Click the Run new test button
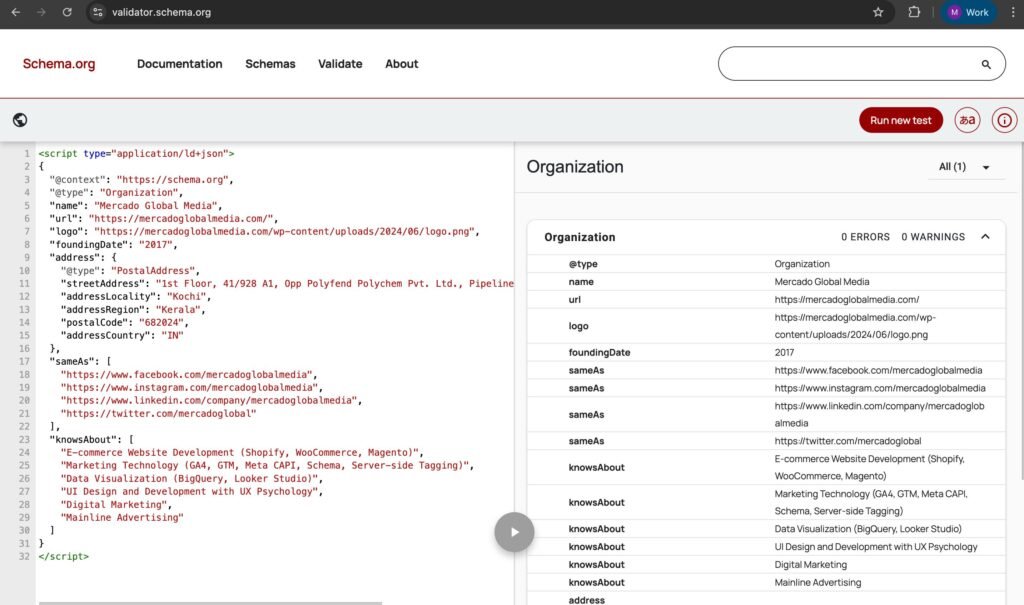The image size is (1024, 605). click(x=901, y=120)
